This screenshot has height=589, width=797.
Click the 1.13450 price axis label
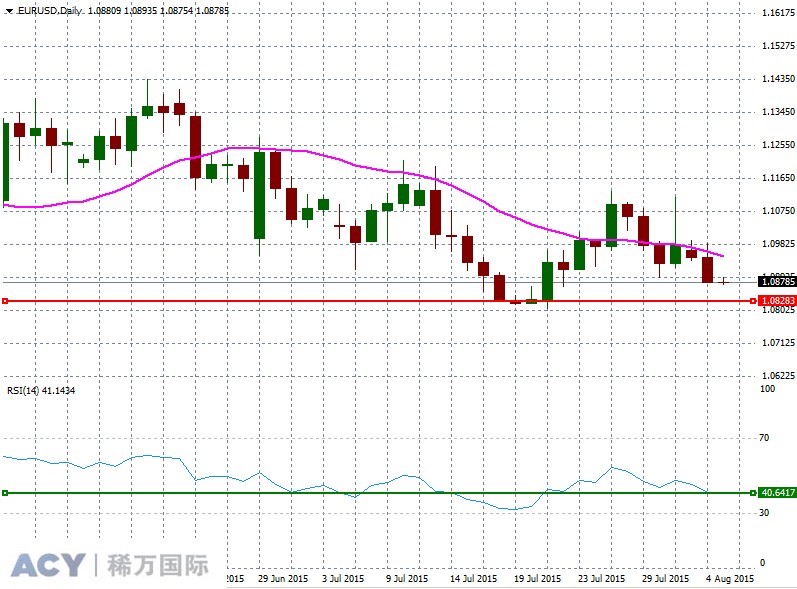click(x=778, y=112)
